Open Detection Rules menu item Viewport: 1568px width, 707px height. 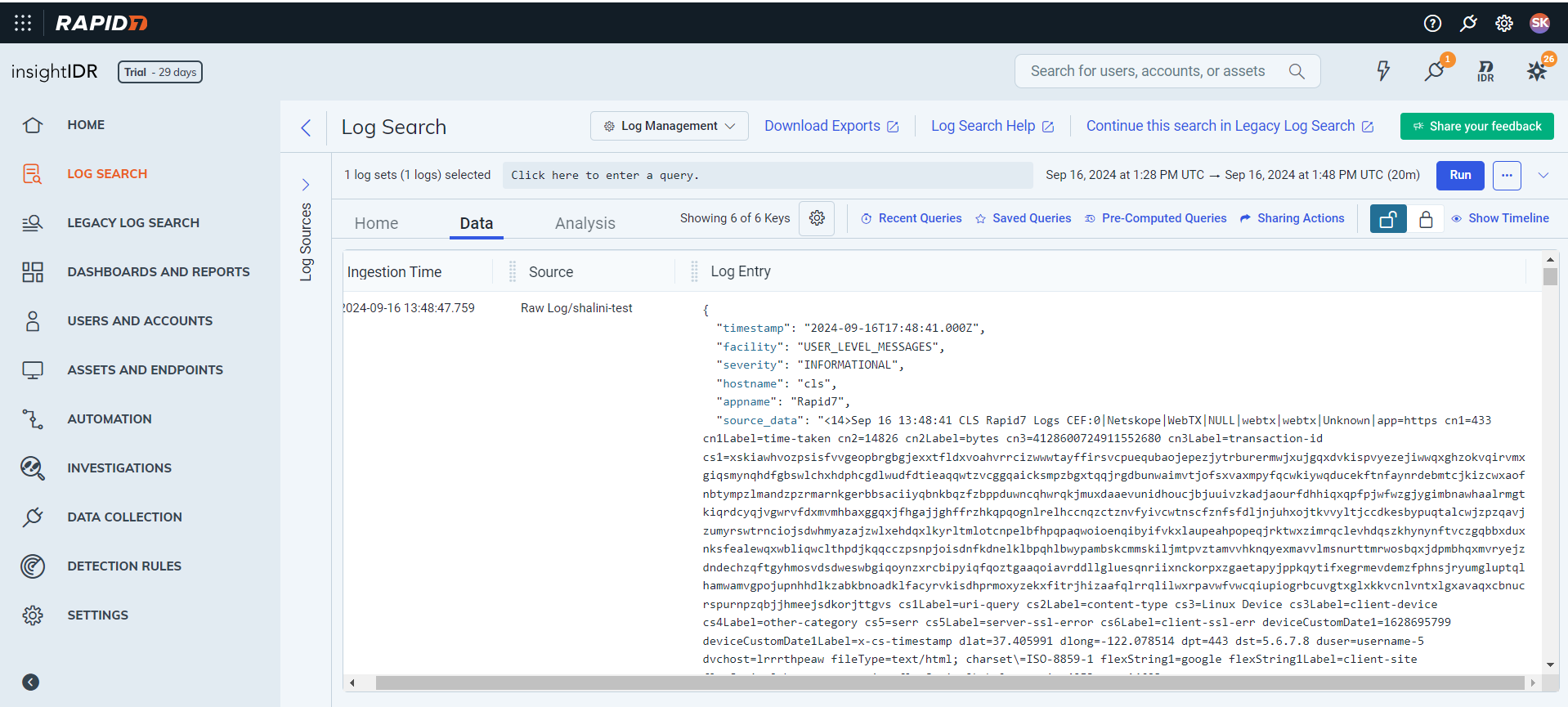pyautogui.click(x=124, y=566)
